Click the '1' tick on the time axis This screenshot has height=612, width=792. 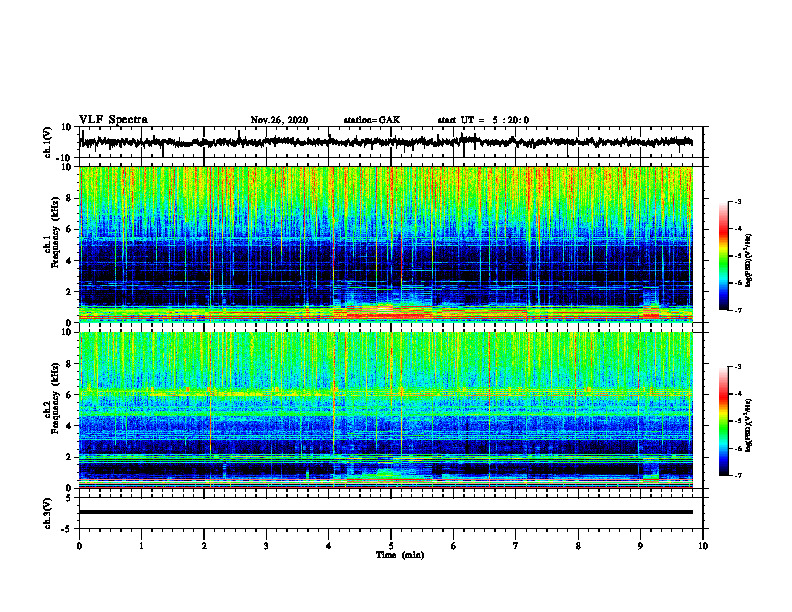tap(141, 546)
